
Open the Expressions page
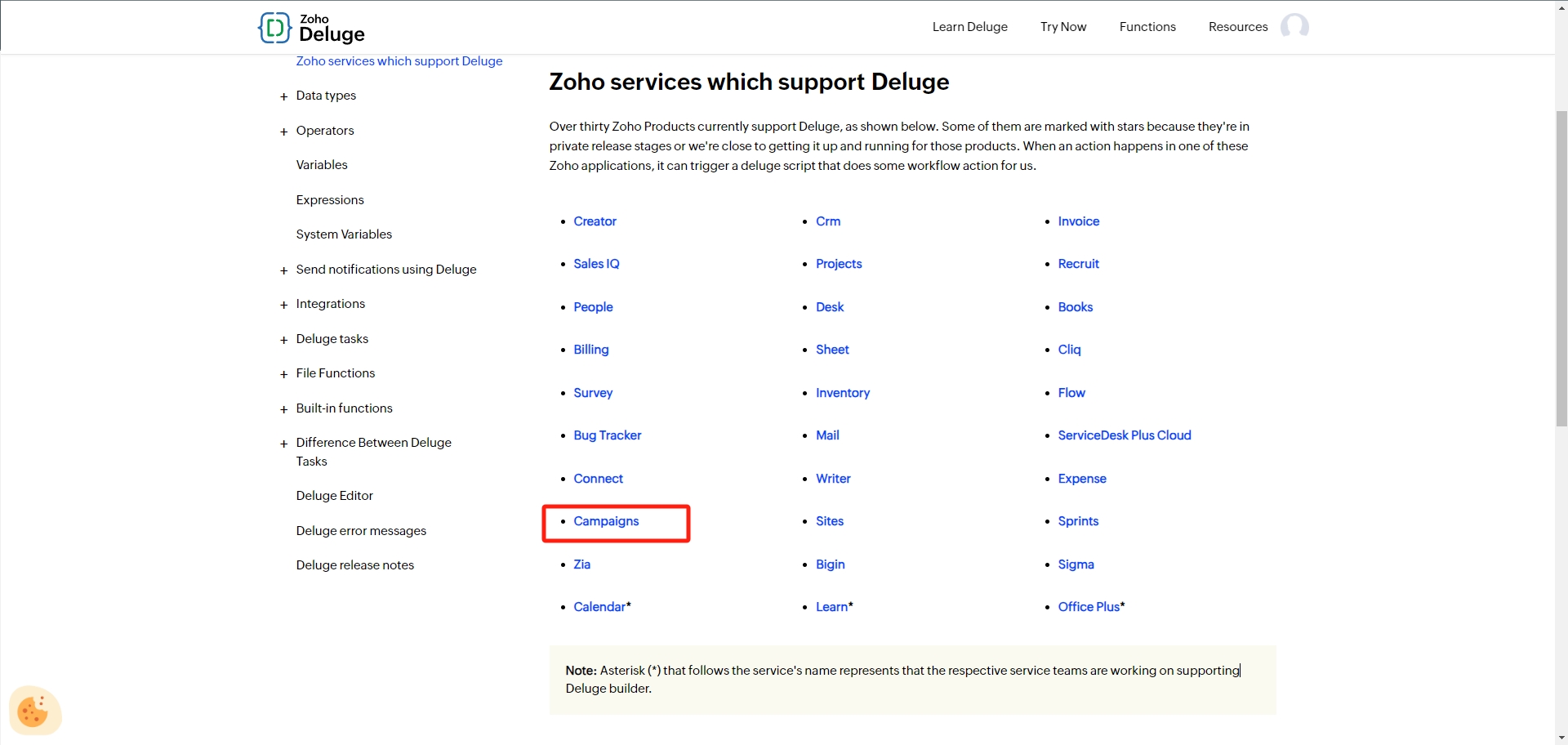coord(330,200)
